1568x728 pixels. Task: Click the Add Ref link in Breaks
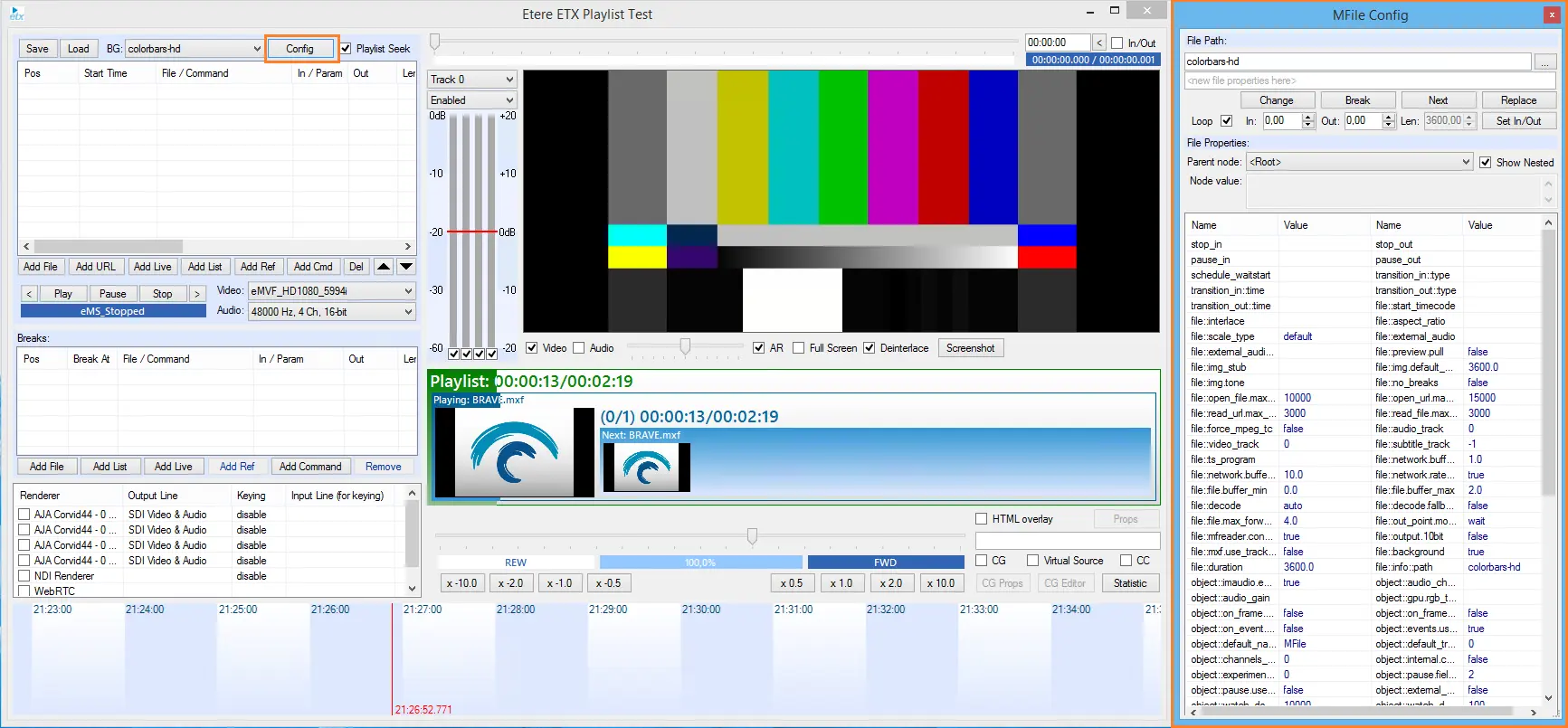(237, 467)
